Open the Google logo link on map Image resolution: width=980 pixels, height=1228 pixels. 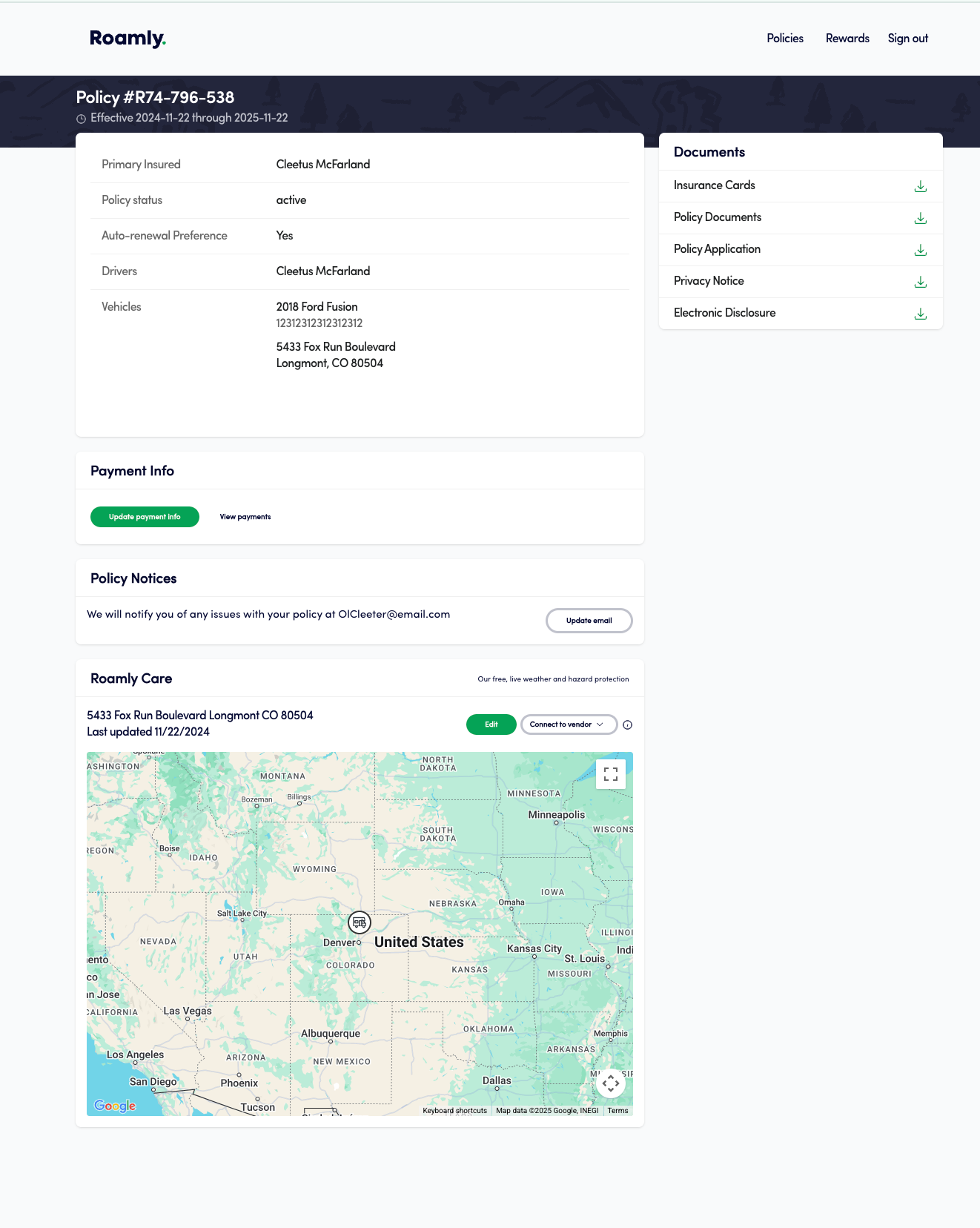coord(115,1106)
